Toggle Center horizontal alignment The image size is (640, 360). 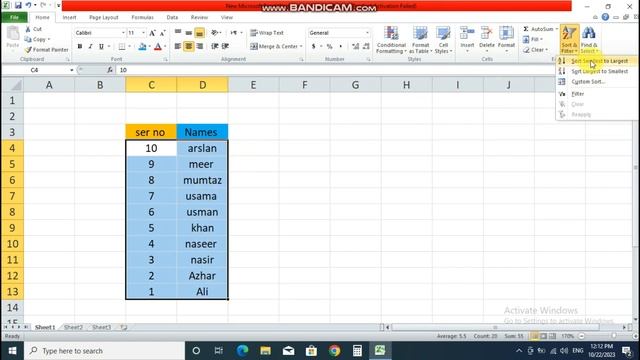189,47
